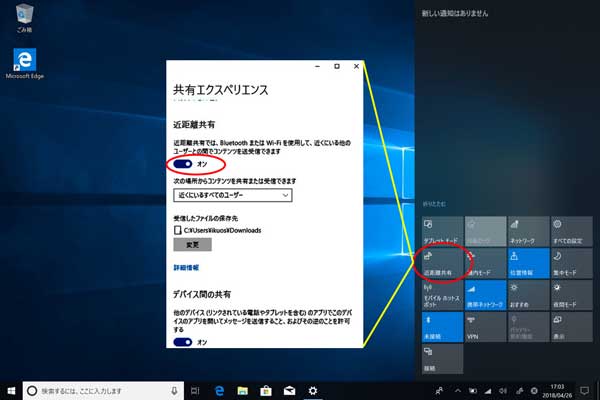Screen dimensions: 600x400
Task: Click the Downloads folder path text
Action: [222, 230]
